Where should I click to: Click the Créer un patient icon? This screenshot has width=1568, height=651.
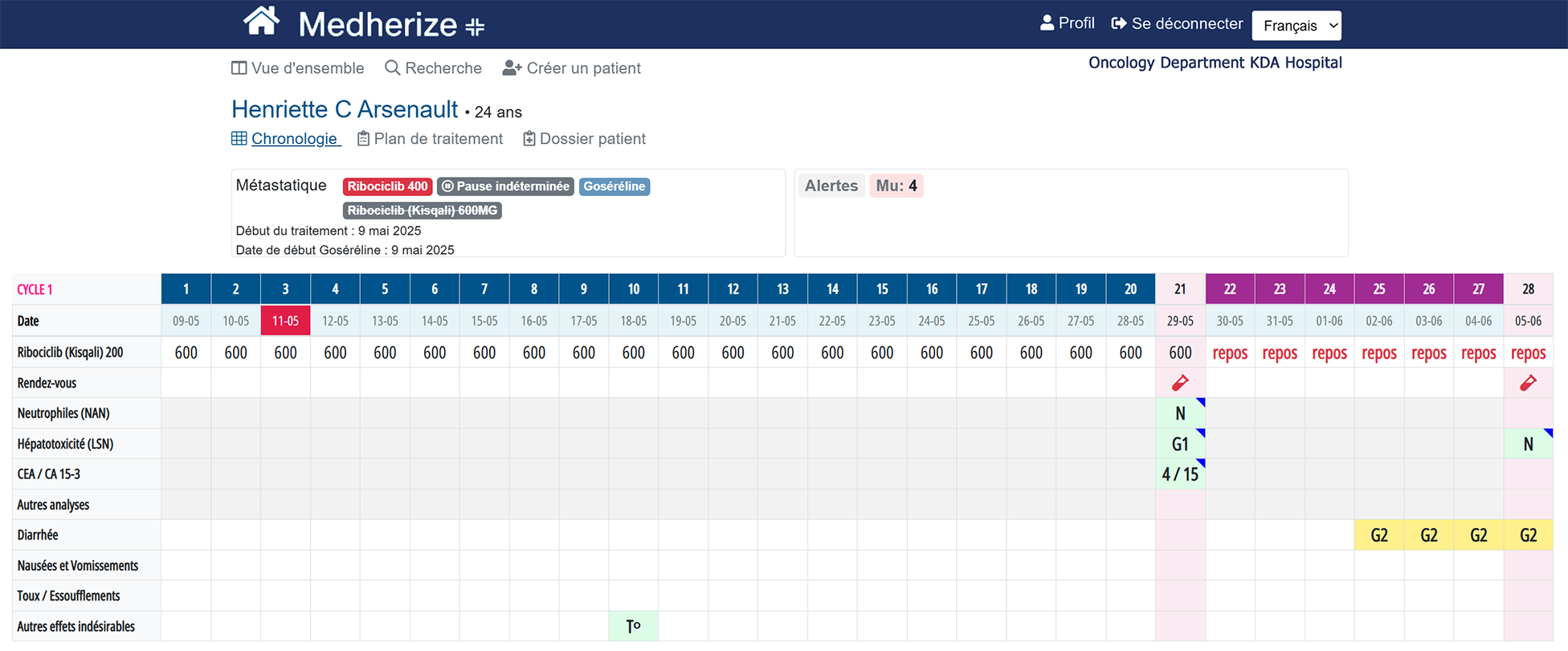[x=512, y=68]
